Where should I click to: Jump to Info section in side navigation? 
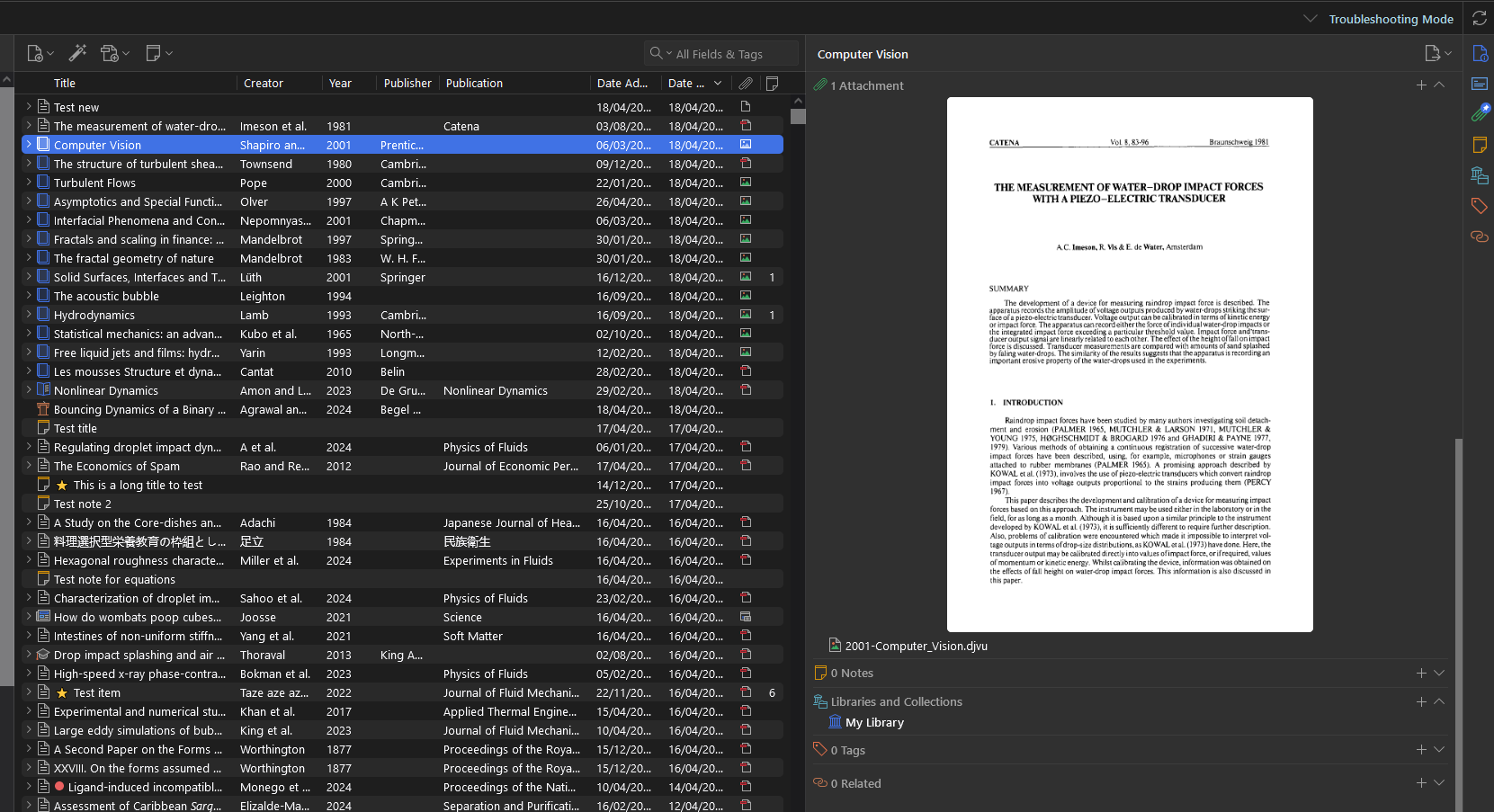tap(1480, 54)
